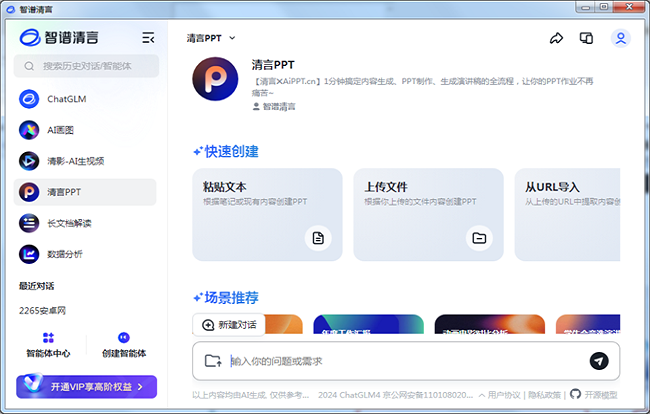650x414 pixels.
Task: Click the 开通VIP享高阶权益 banner
Action: click(87, 386)
